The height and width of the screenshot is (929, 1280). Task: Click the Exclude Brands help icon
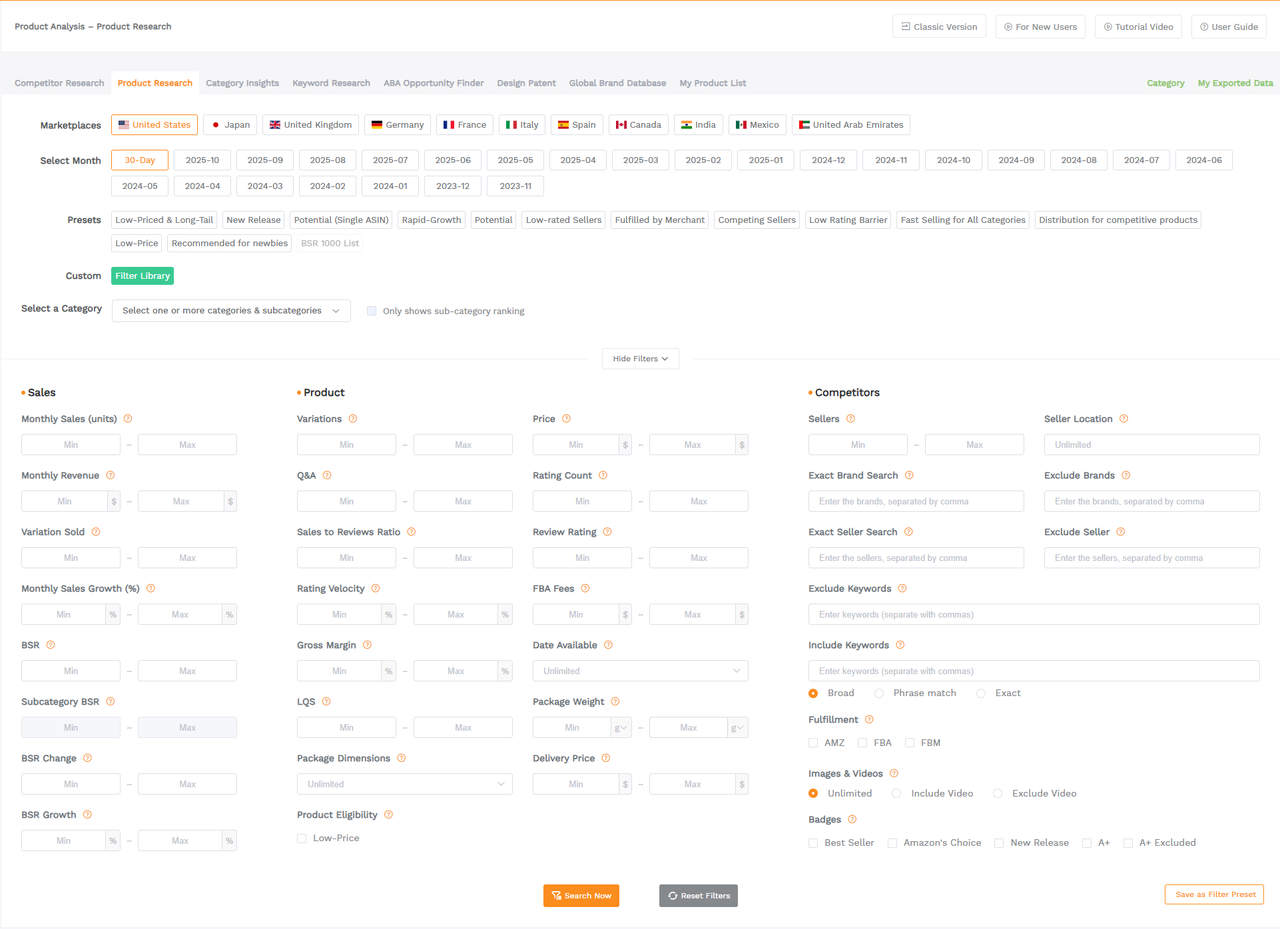click(x=1128, y=475)
